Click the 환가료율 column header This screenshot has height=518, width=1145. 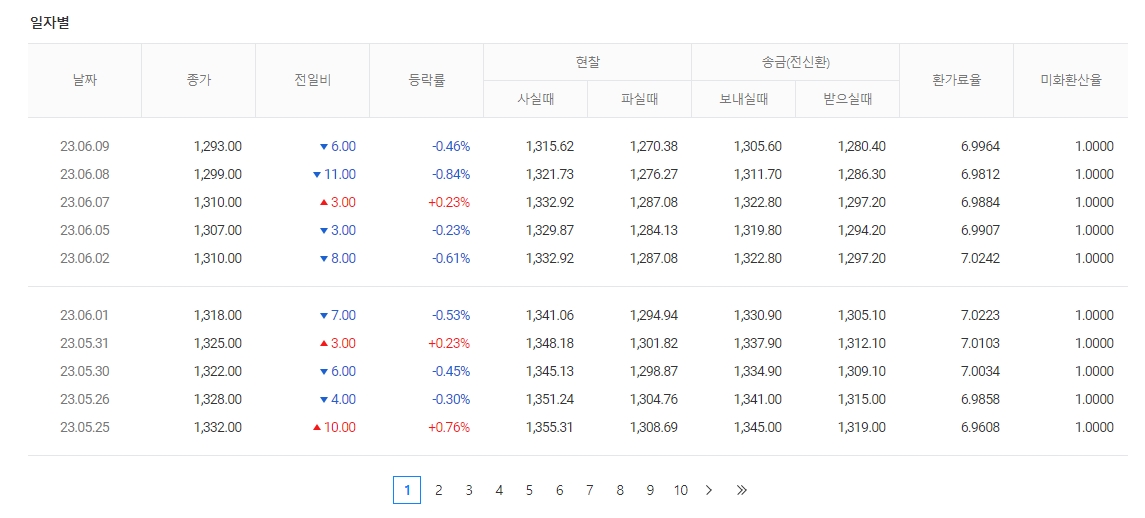coord(957,80)
